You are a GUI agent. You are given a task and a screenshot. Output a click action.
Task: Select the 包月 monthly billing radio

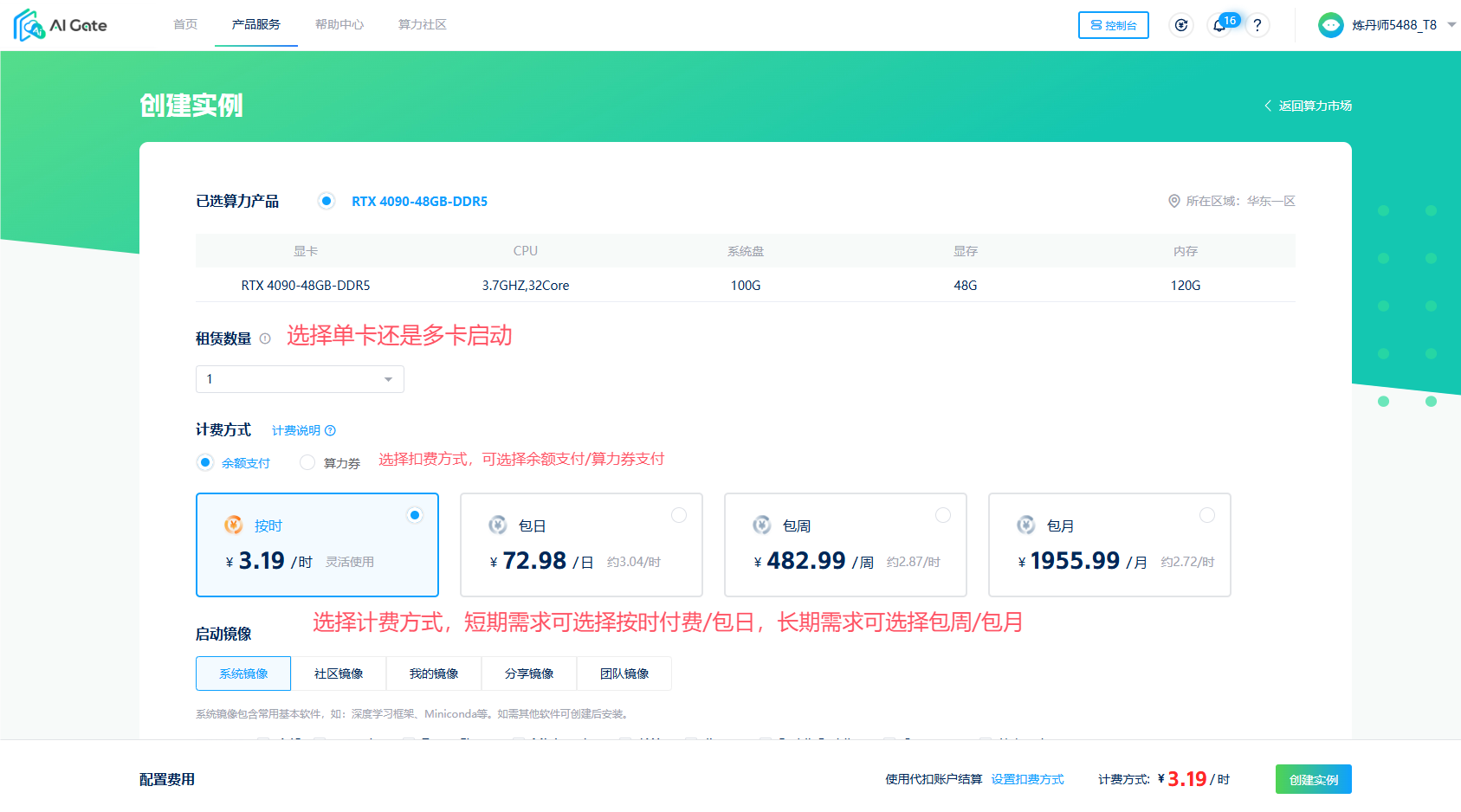[x=1207, y=515]
